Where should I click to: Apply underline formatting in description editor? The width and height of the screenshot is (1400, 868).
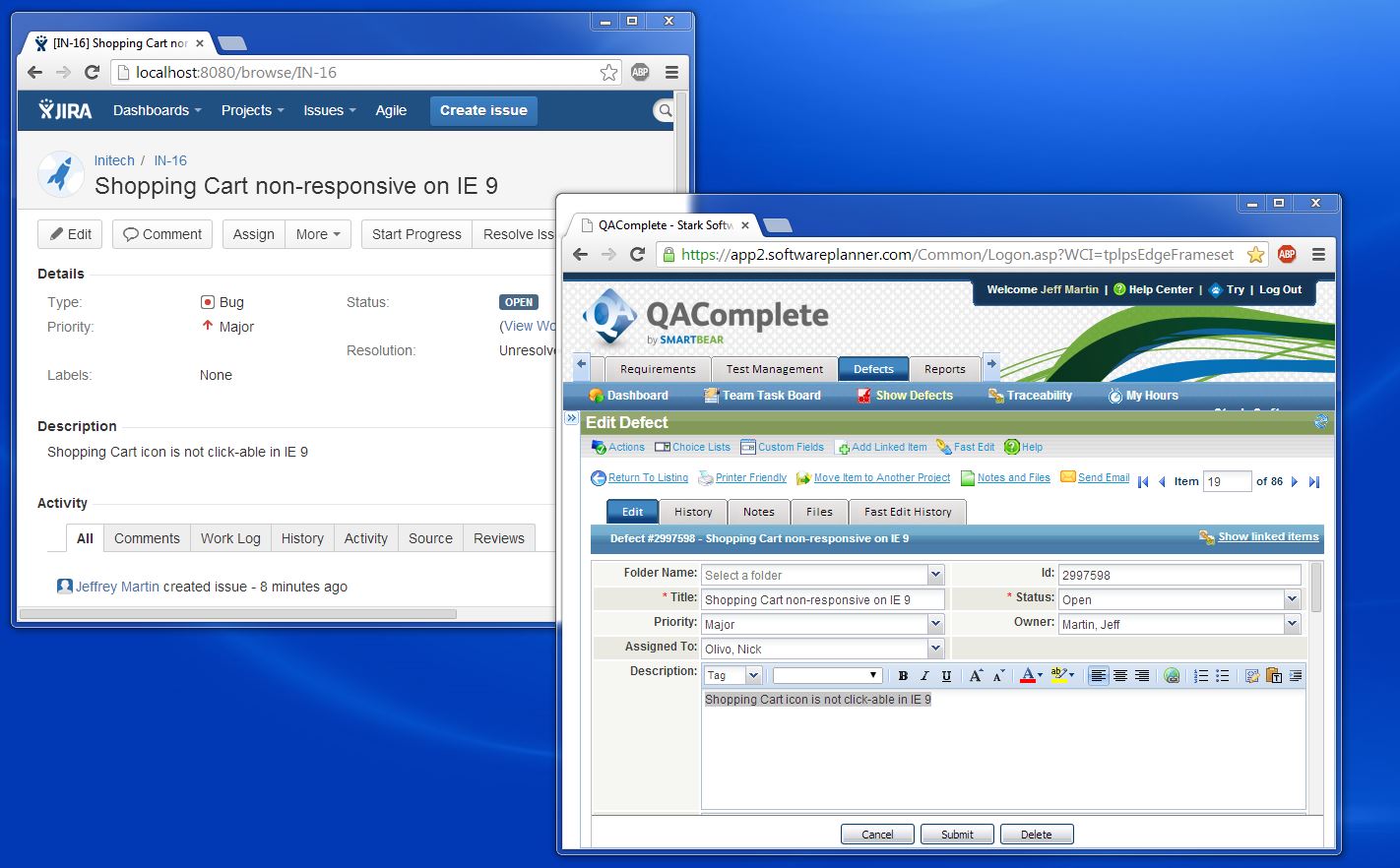click(946, 675)
